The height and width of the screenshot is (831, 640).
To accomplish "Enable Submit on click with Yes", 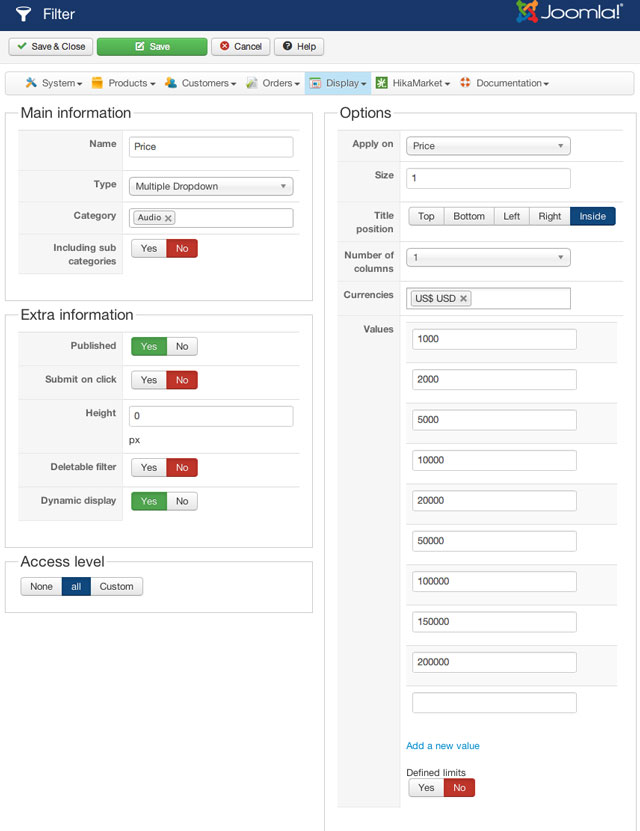I will point(149,380).
